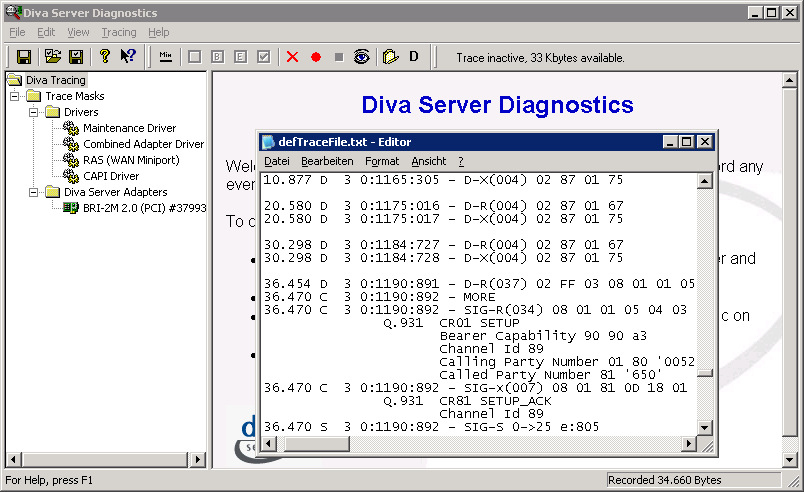This screenshot has width=804, height=492.
Task: Click the Editor title bar notepad icon
Action: point(268,142)
